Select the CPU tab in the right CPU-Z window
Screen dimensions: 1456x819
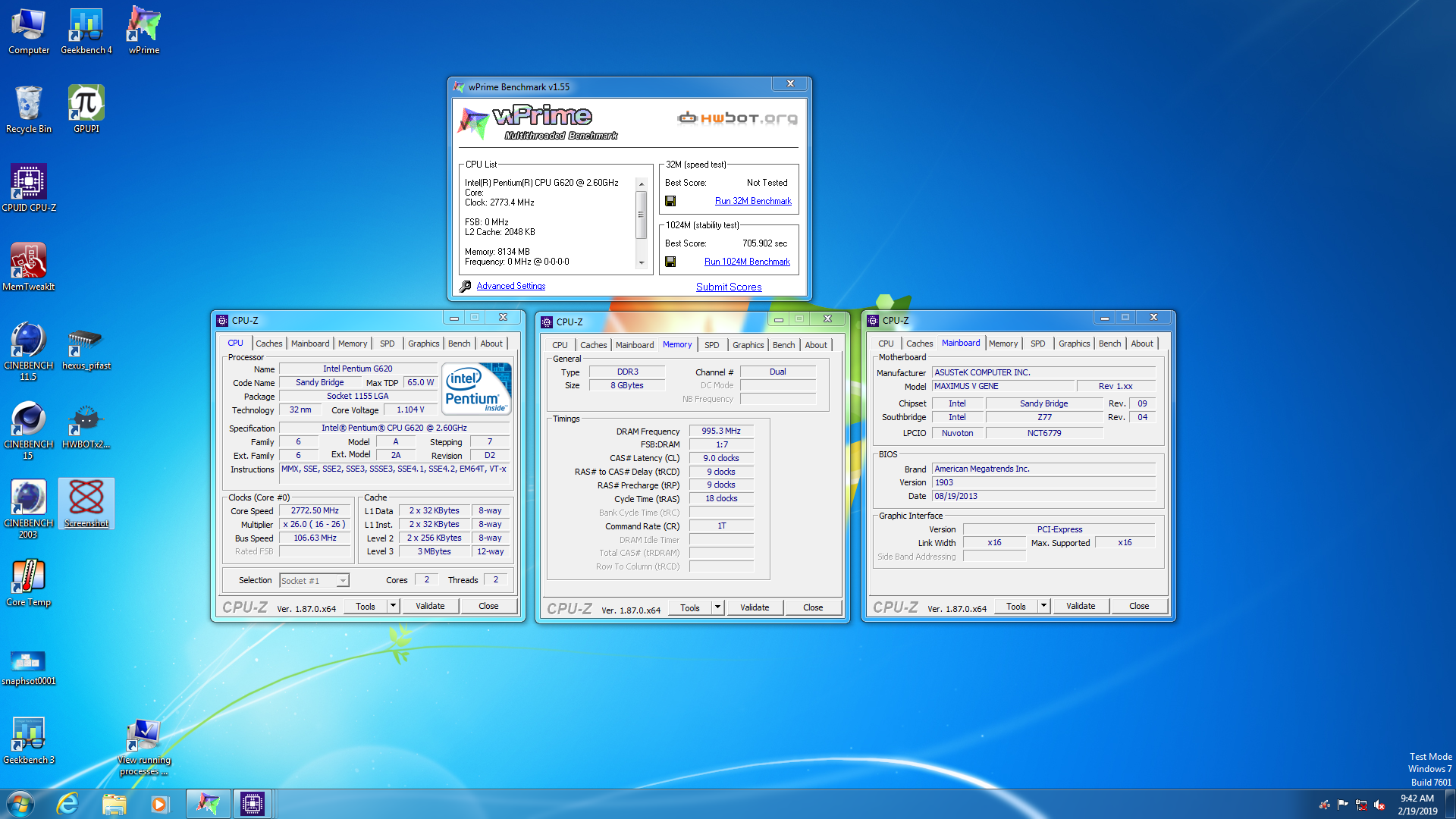tap(886, 344)
